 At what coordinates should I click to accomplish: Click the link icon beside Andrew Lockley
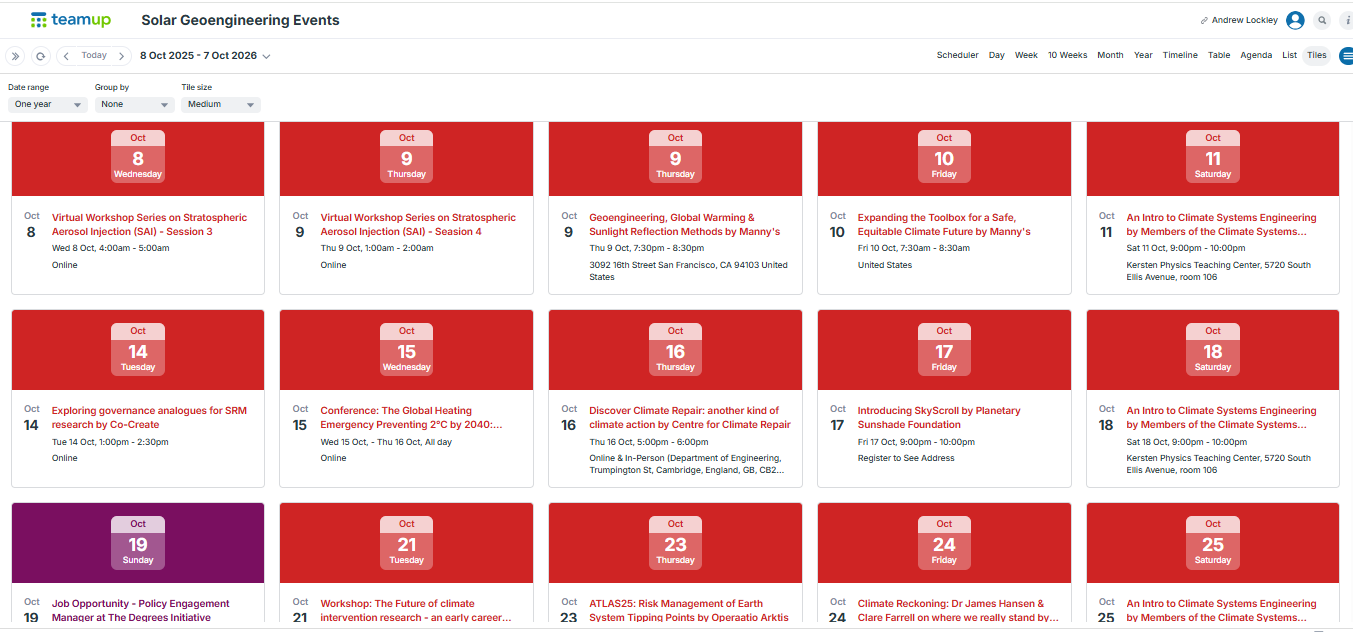[x=1204, y=20]
